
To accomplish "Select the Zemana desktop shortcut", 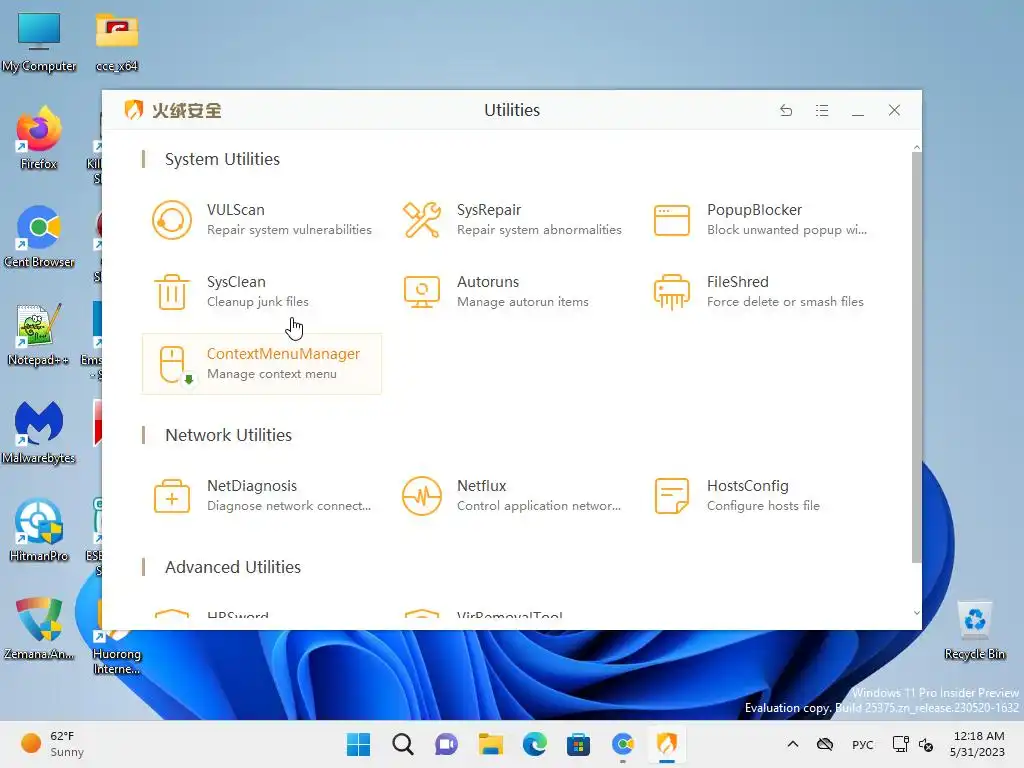I will coord(39,628).
